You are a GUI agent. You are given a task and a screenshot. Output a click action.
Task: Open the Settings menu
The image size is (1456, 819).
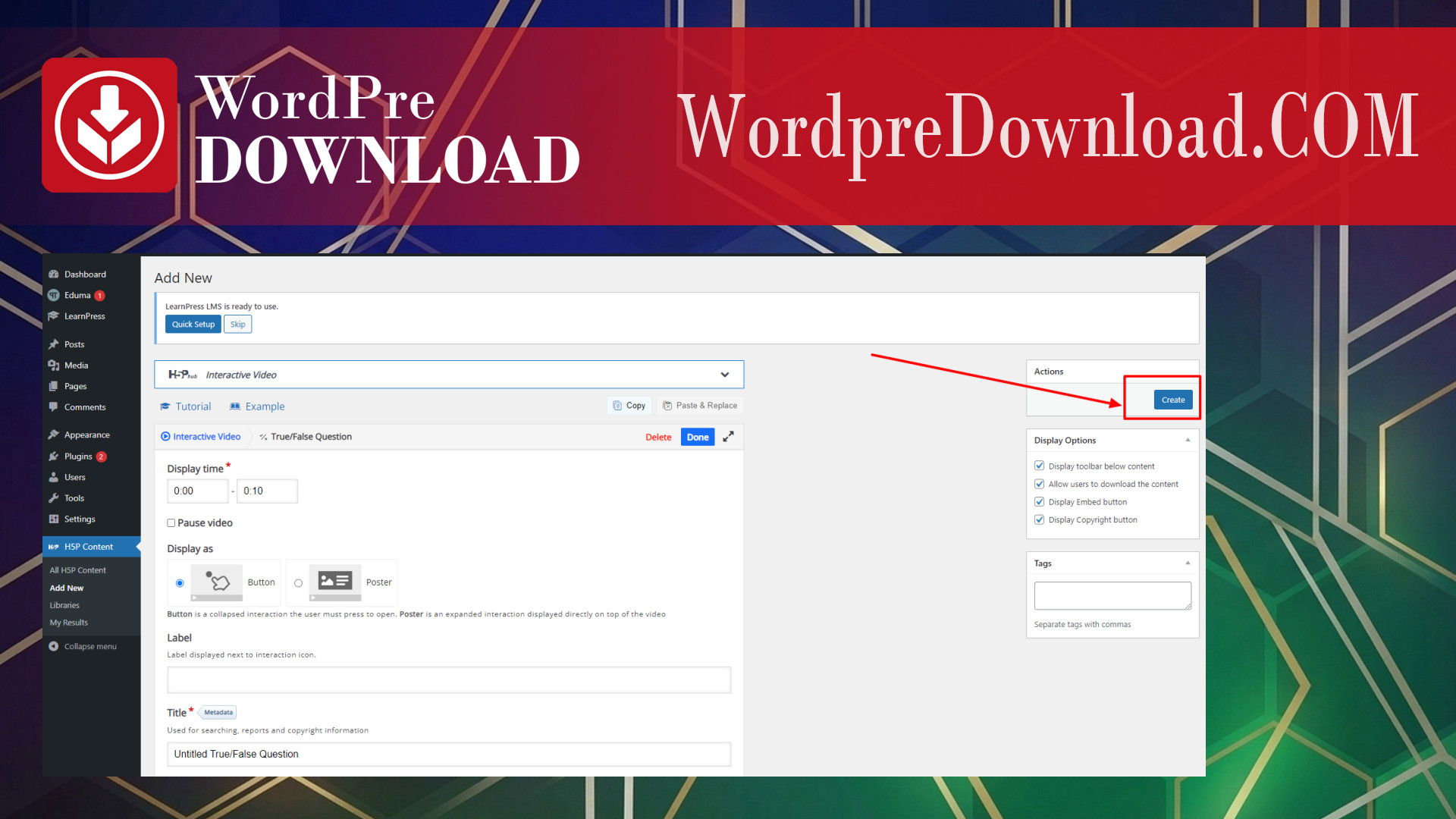point(80,519)
